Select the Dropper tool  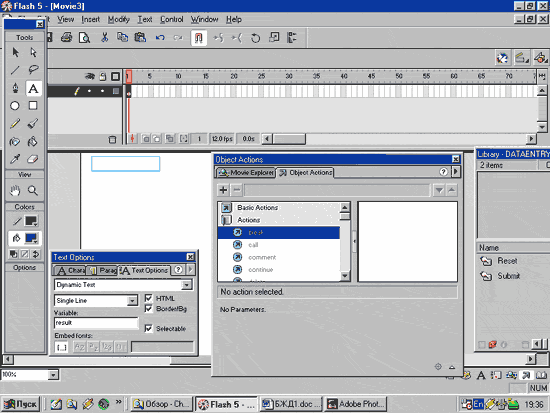[x=15, y=159]
